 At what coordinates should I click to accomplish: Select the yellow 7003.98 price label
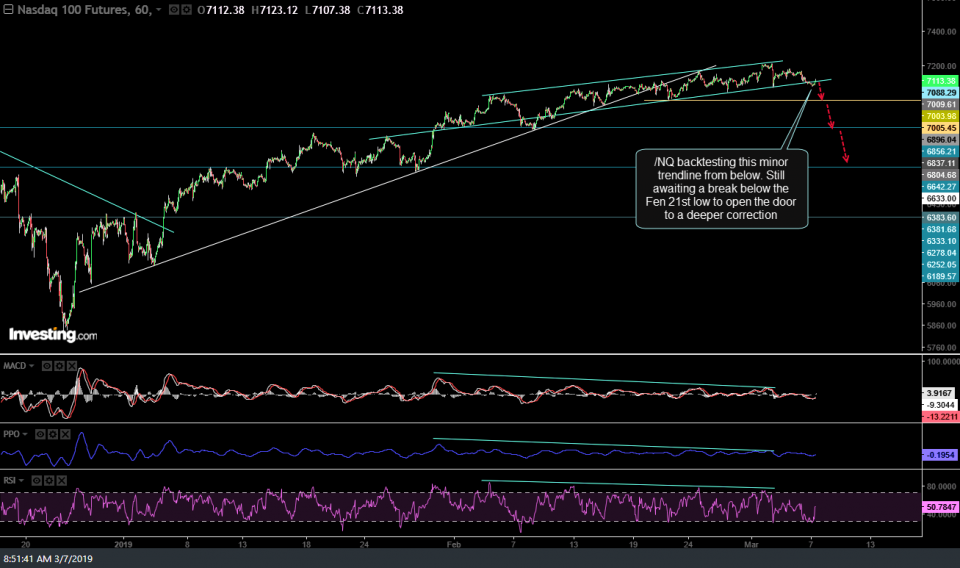(940, 116)
